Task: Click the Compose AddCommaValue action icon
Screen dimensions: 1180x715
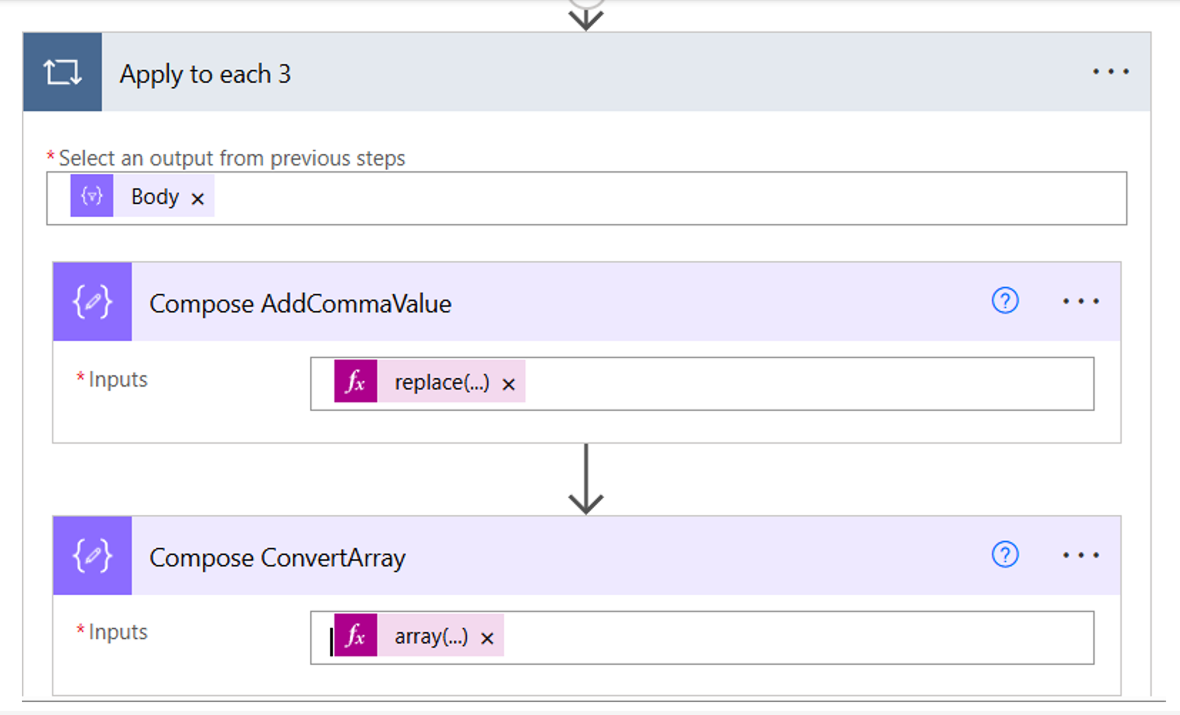Action: point(91,301)
